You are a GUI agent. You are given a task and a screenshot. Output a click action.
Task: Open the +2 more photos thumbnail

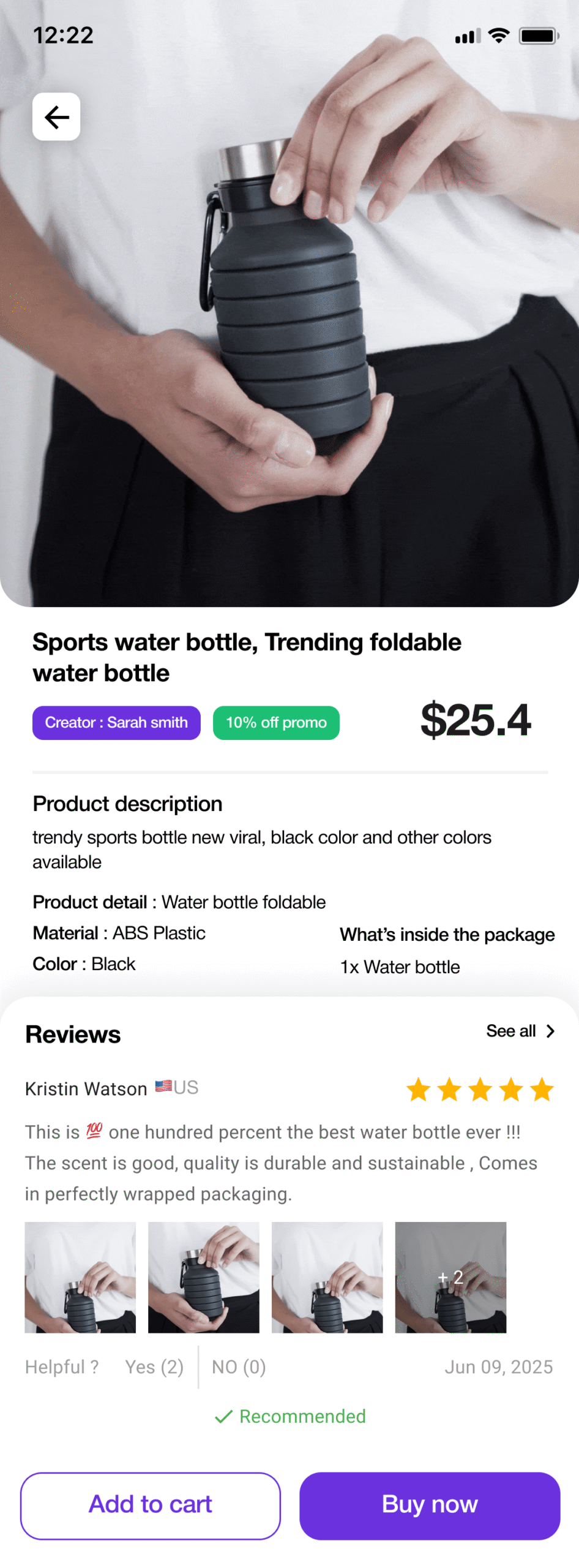[x=450, y=1277]
